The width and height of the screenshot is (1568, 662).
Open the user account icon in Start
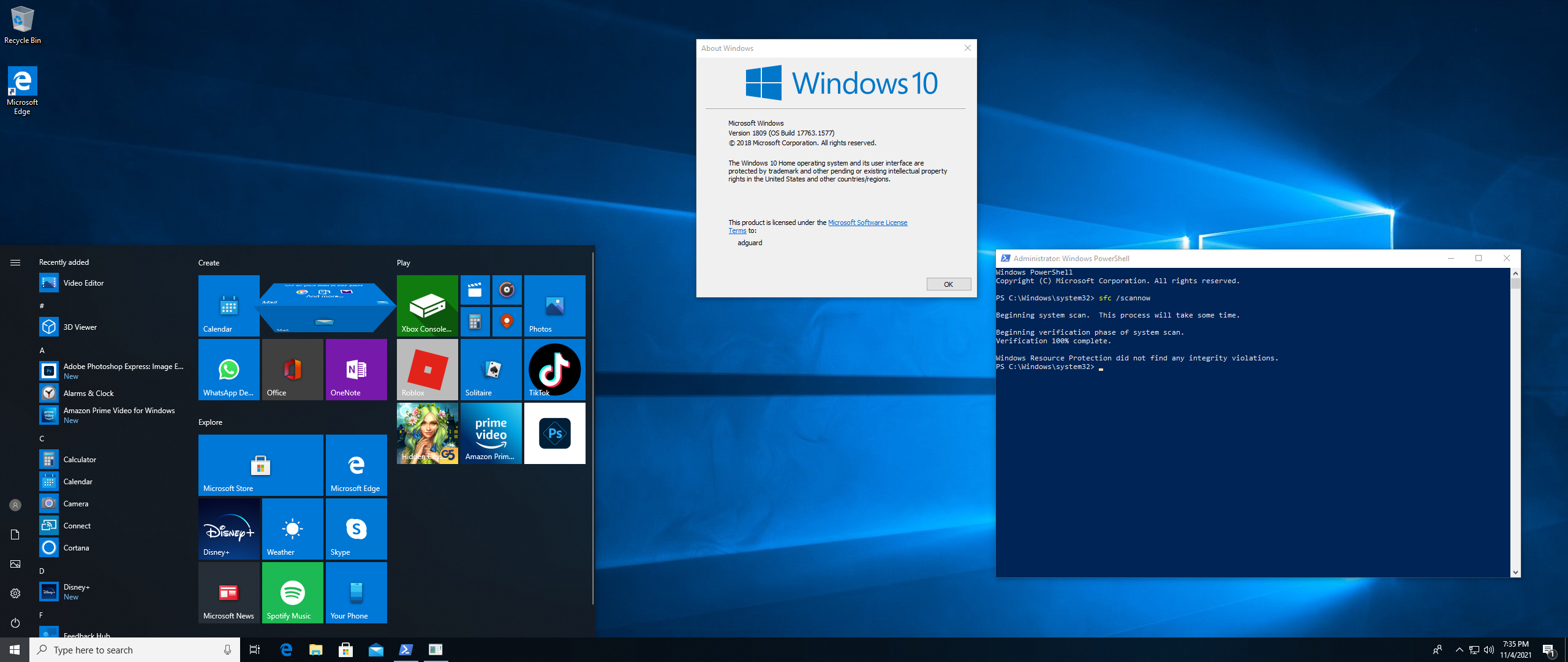tap(15, 505)
